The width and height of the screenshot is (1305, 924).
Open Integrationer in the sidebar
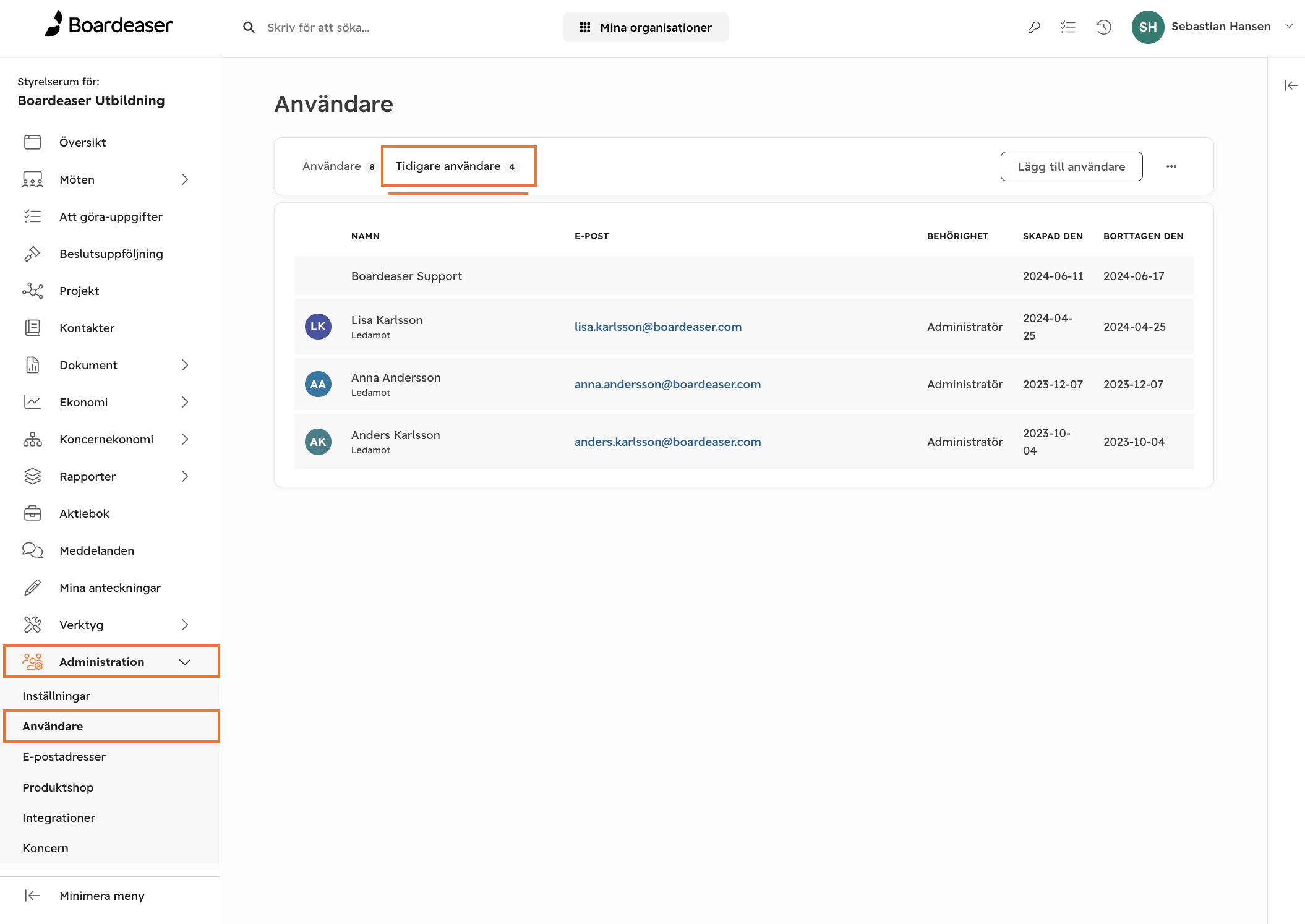(59, 818)
